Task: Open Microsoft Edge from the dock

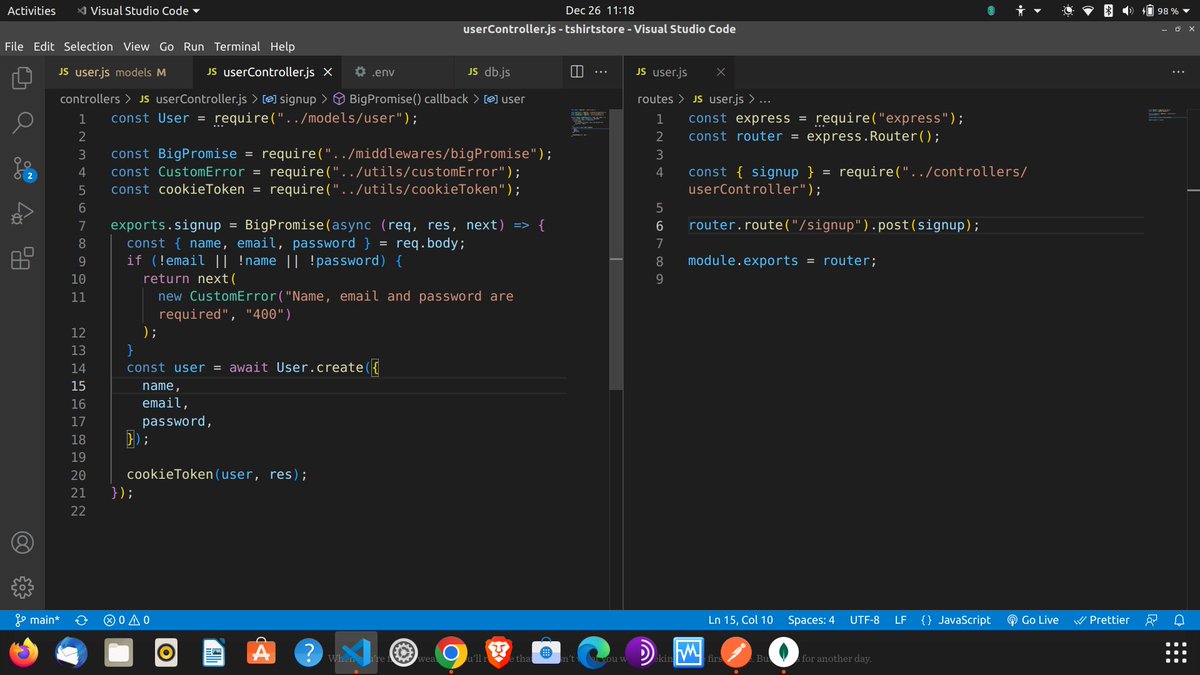Action: [593, 653]
